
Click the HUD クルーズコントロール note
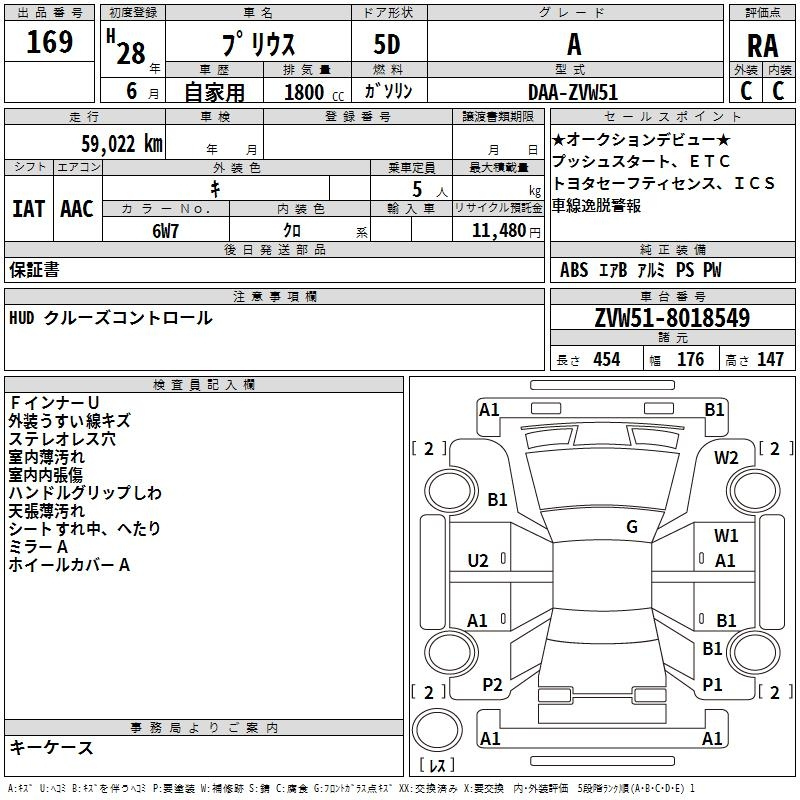click(x=111, y=318)
